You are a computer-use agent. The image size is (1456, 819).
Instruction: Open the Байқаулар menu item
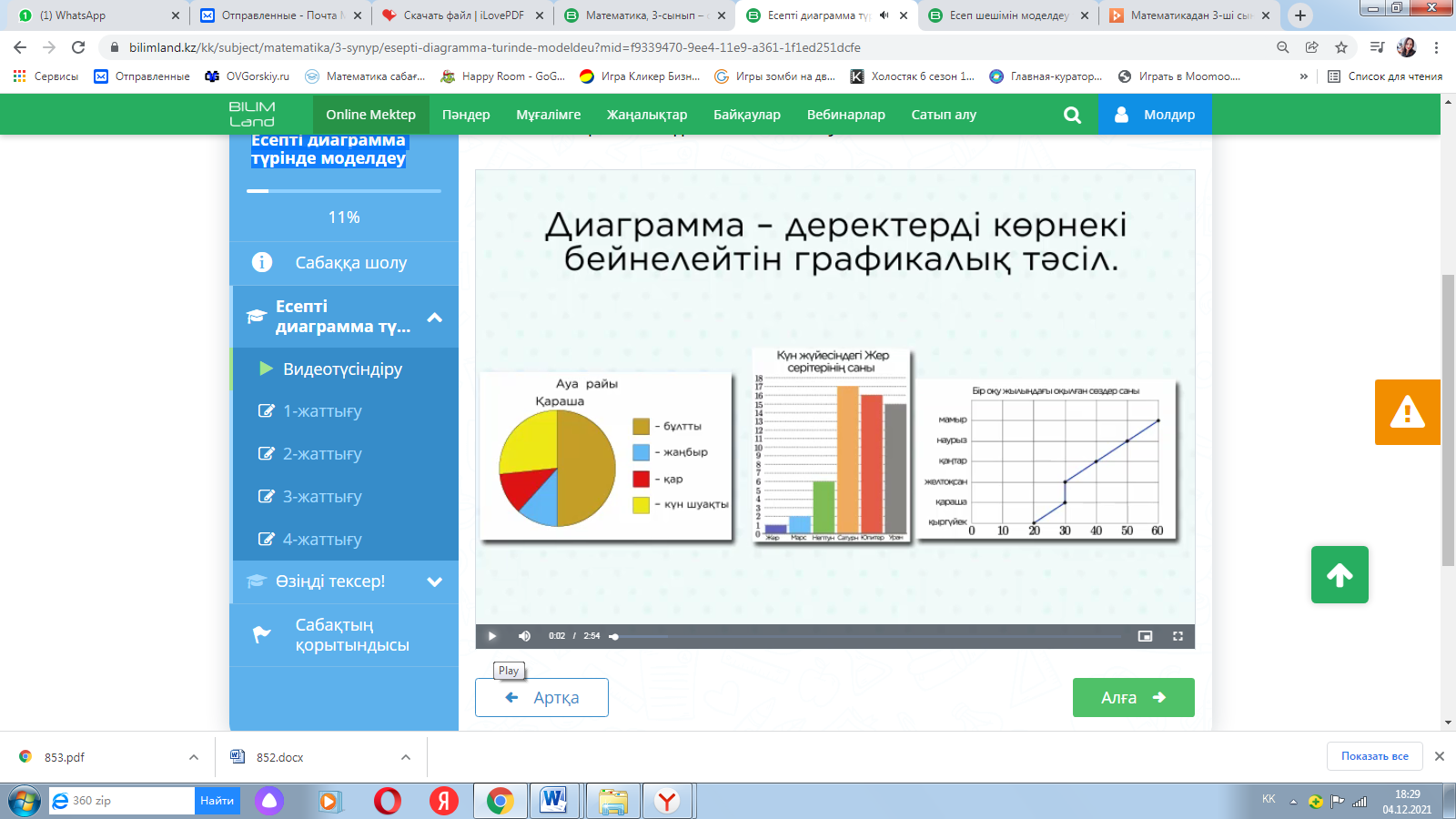tap(747, 115)
